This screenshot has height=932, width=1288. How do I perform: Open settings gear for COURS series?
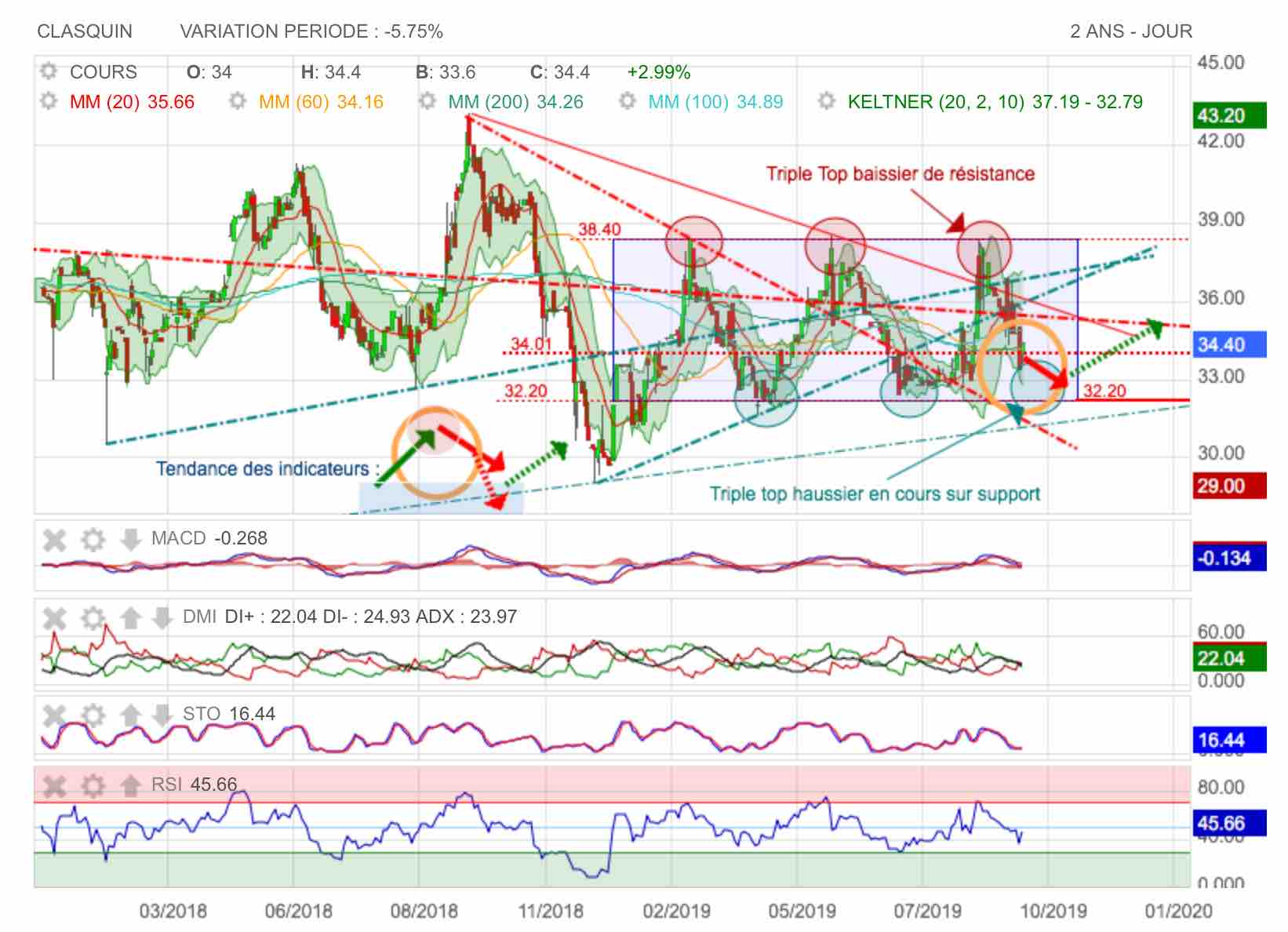(x=49, y=71)
